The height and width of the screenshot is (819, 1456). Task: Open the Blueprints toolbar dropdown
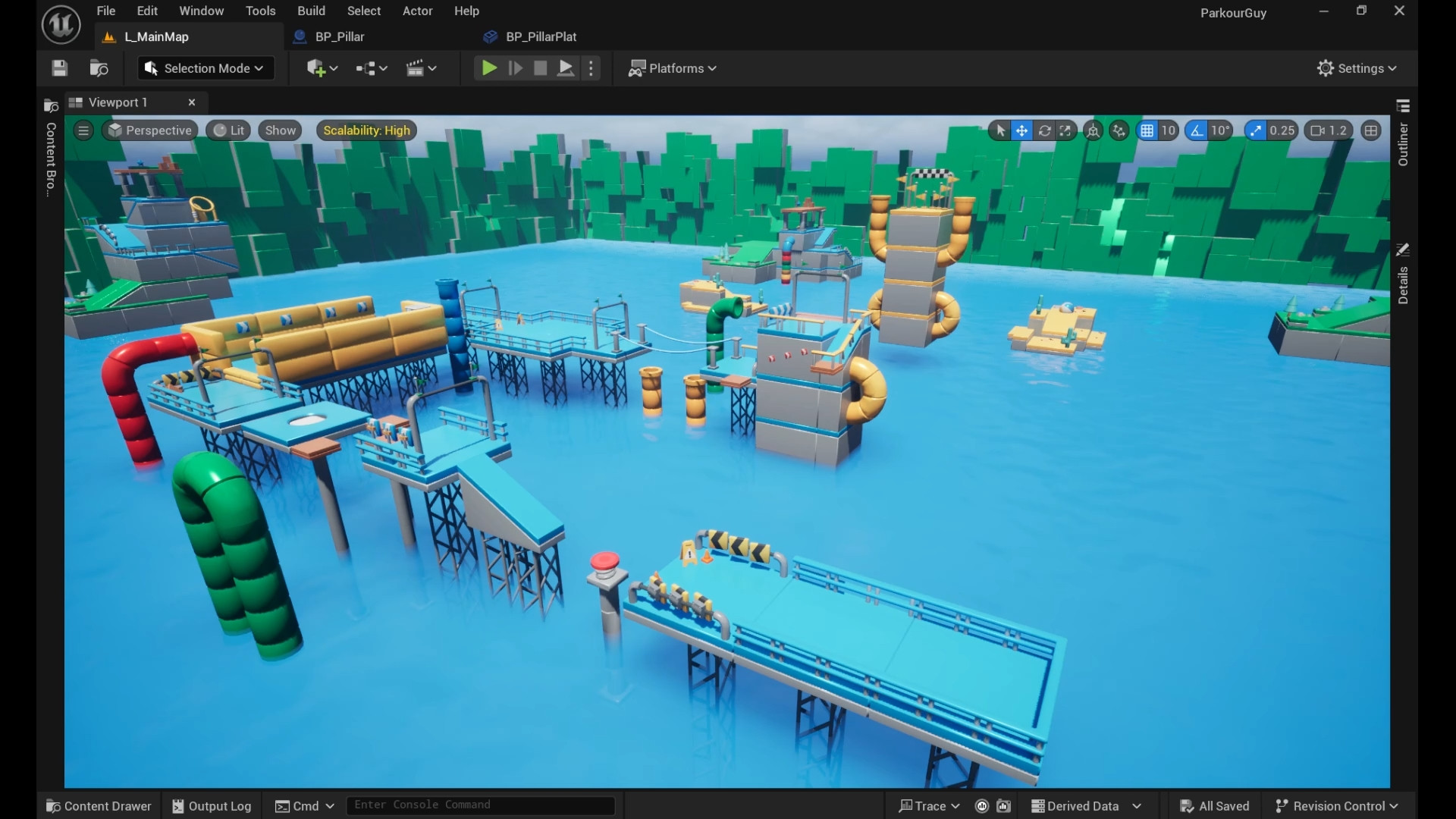(x=372, y=68)
